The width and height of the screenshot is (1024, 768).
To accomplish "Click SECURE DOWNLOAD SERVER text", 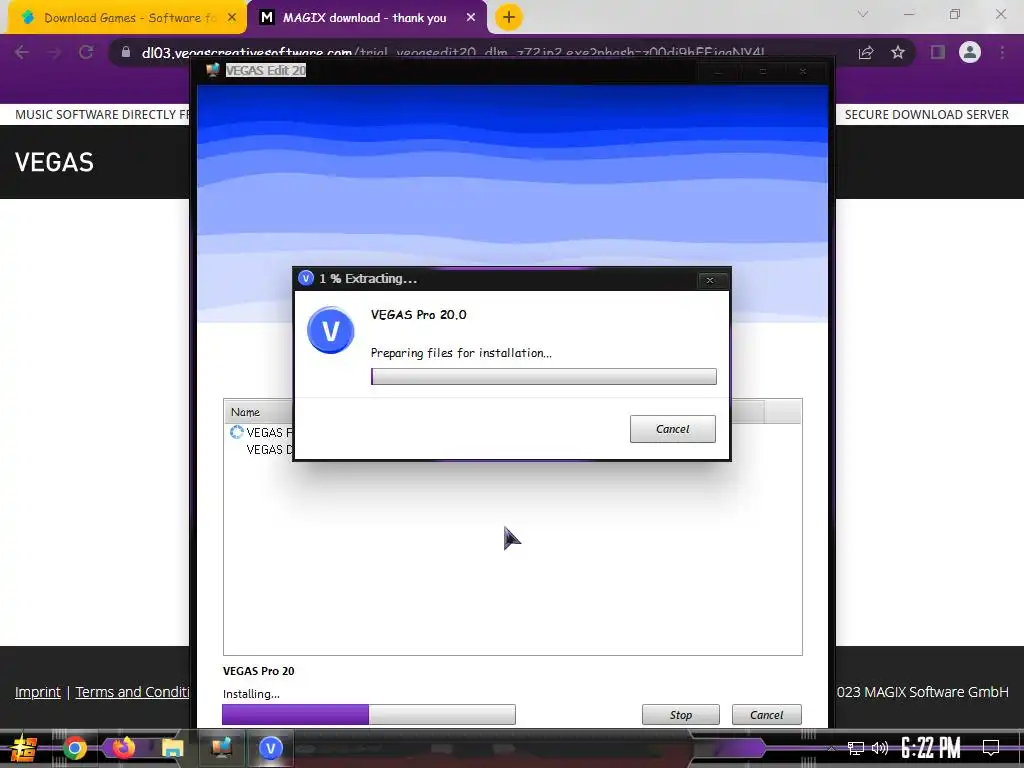I will coord(927,114).
